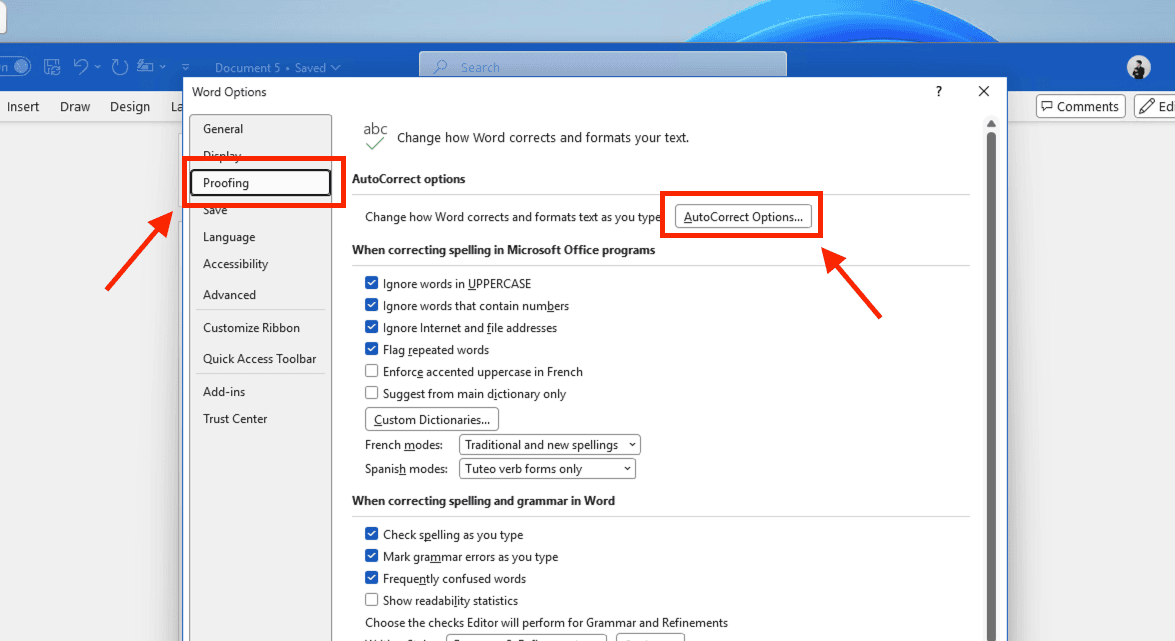Click the user profile avatar
The image size is (1175, 641).
point(1138,67)
